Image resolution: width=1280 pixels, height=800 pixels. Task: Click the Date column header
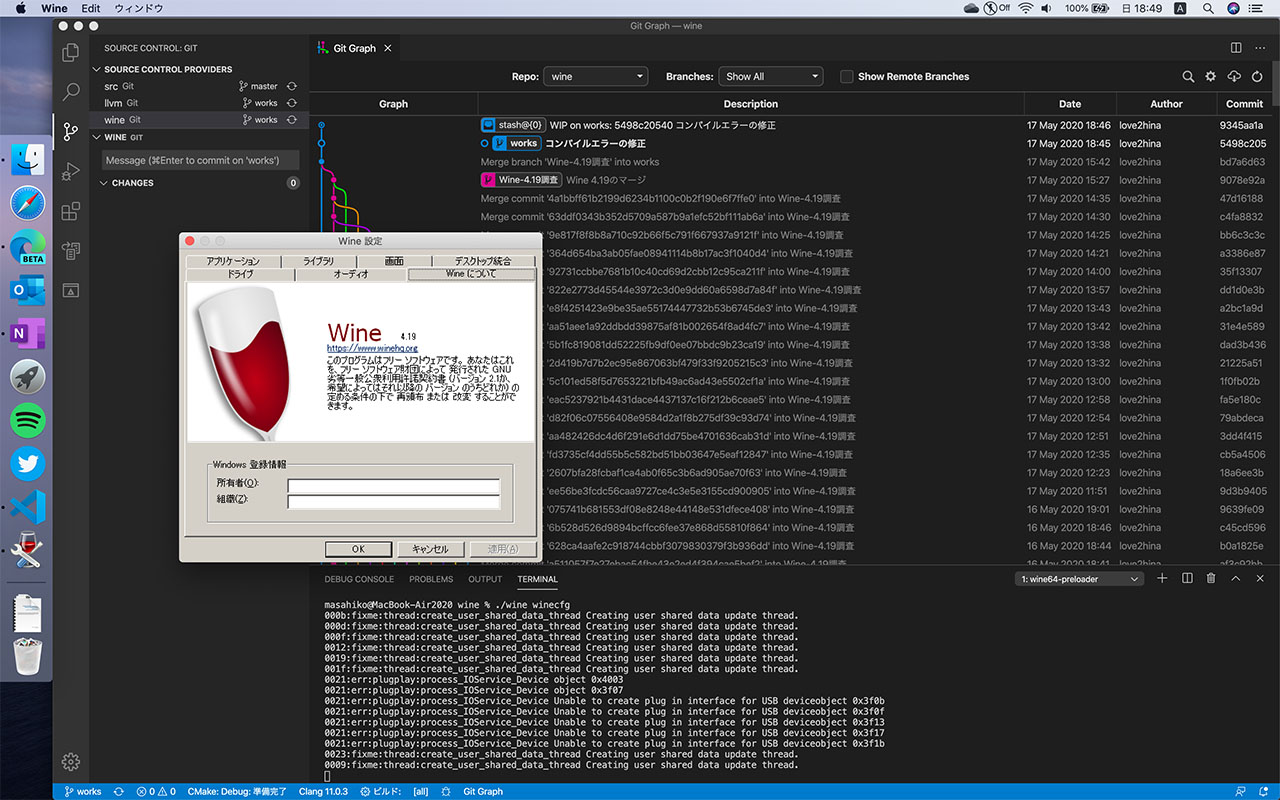pyautogui.click(x=1070, y=103)
